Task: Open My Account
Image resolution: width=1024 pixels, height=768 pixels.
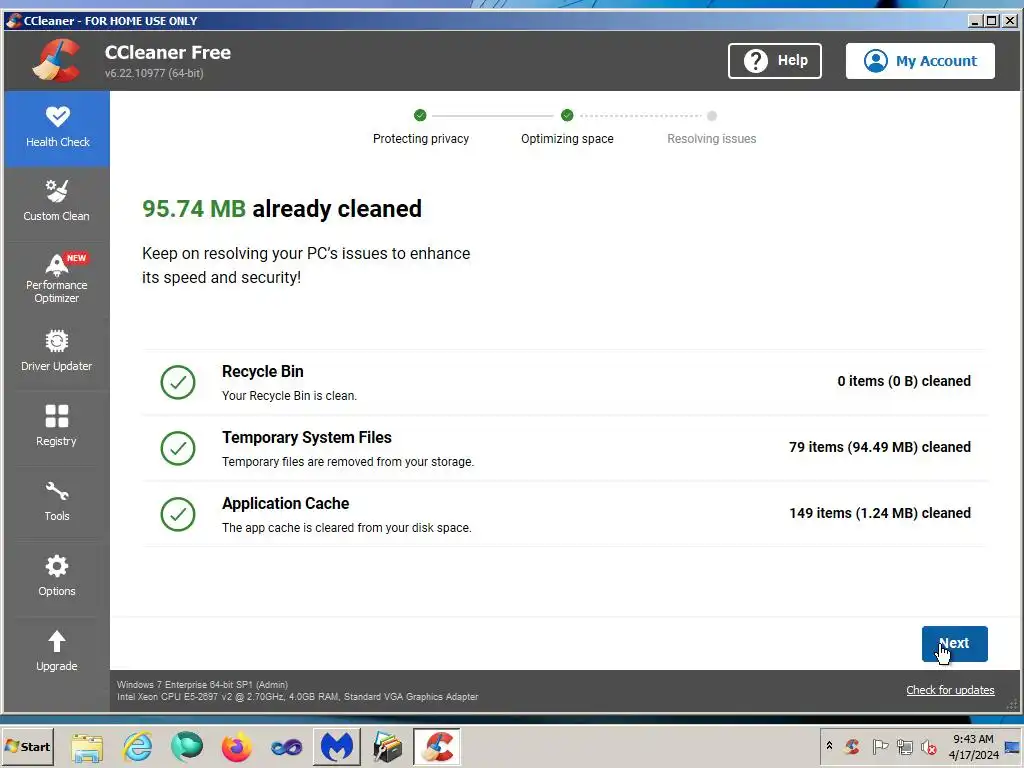Action: [x=920, y=61]
